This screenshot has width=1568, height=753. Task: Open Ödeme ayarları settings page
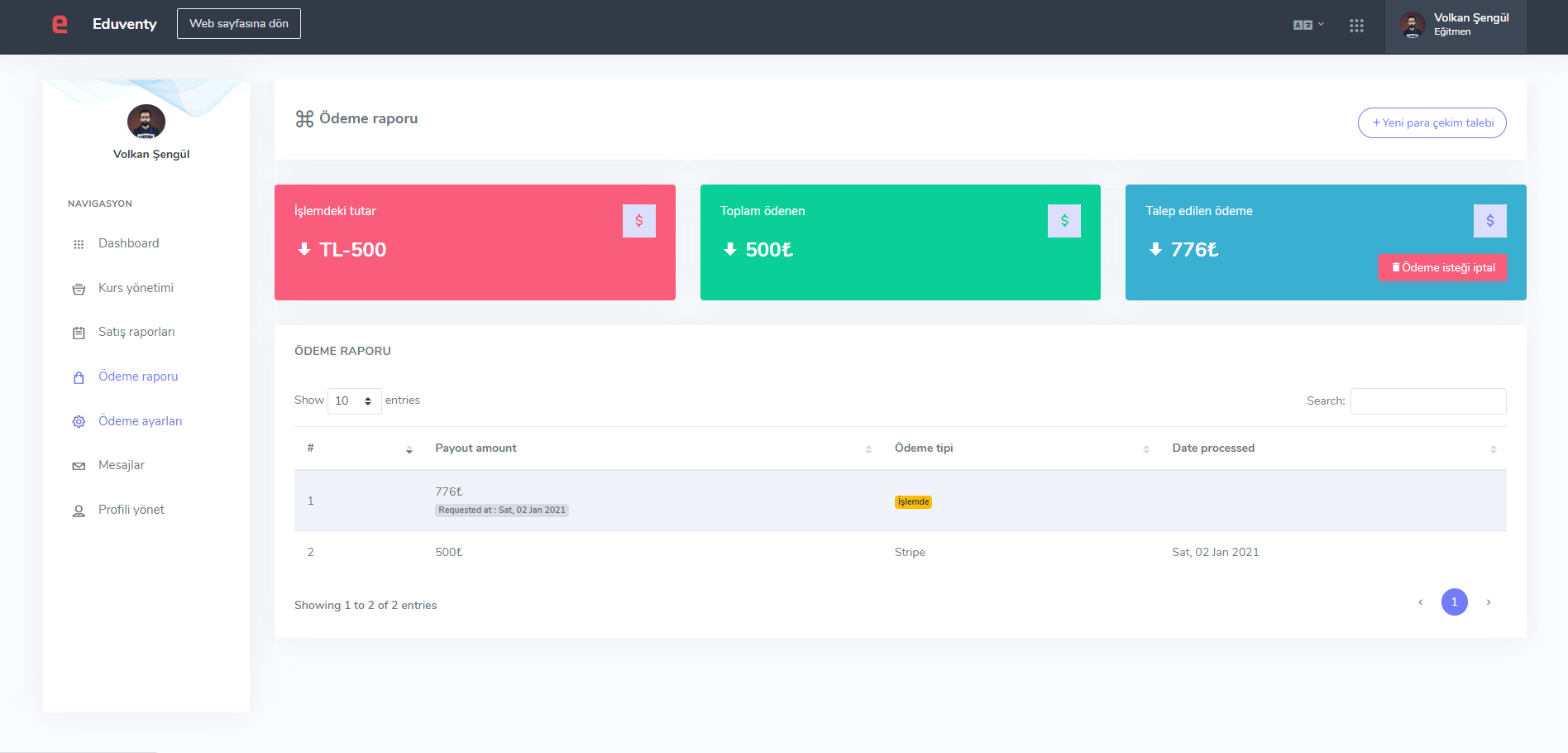click(x=140, y=421)
